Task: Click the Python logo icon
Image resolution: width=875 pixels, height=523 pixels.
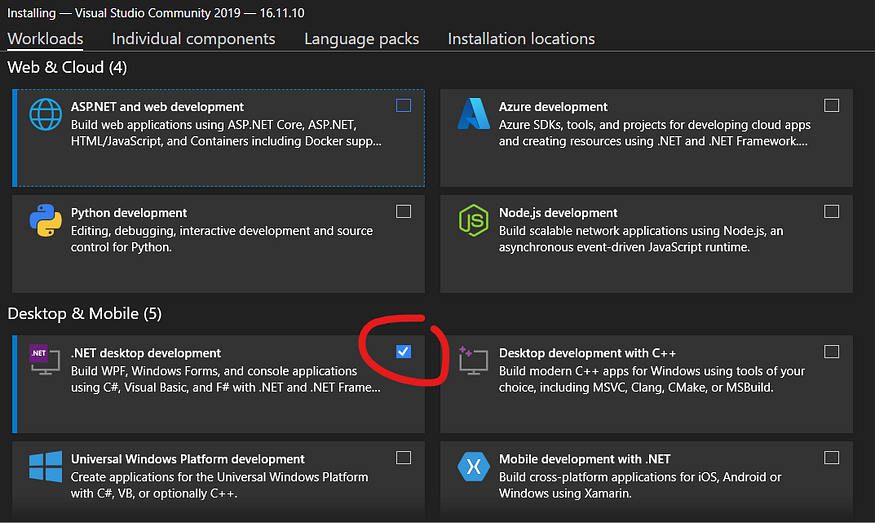Action: click(x=45, y=220)
